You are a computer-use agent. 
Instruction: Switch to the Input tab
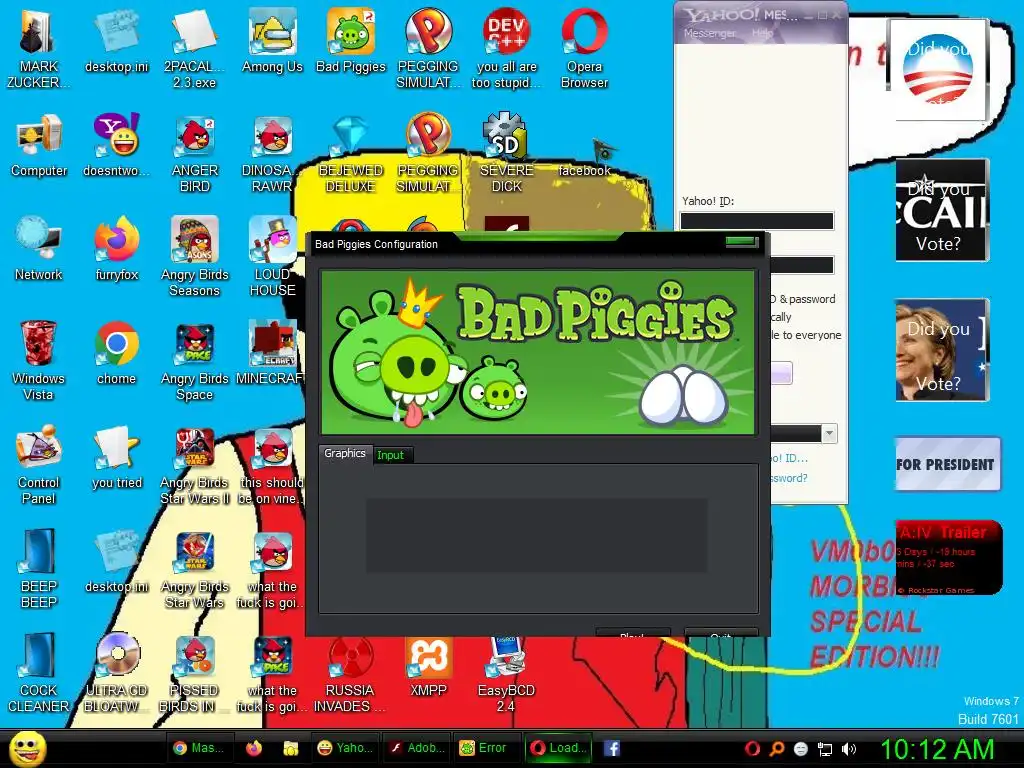coord(391,455)
